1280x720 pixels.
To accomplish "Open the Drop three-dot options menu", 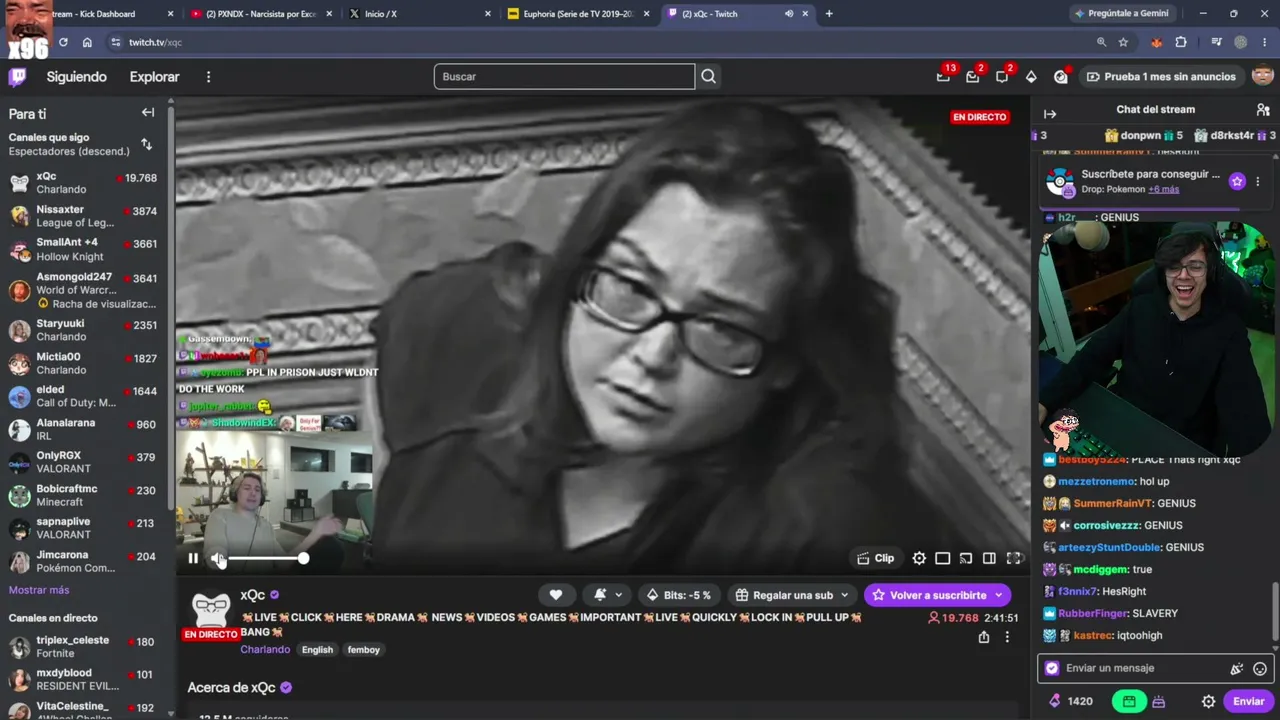I will pyautogui.click(x=1258, y=181).
